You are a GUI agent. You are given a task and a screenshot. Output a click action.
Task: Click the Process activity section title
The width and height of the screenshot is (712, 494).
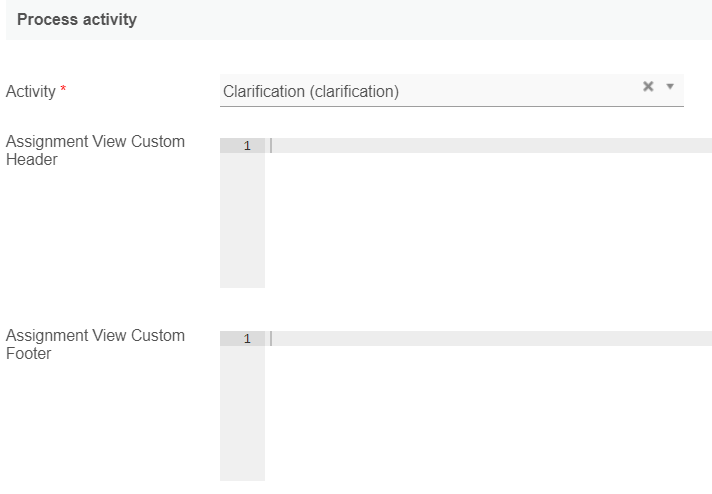coord(77,20)
